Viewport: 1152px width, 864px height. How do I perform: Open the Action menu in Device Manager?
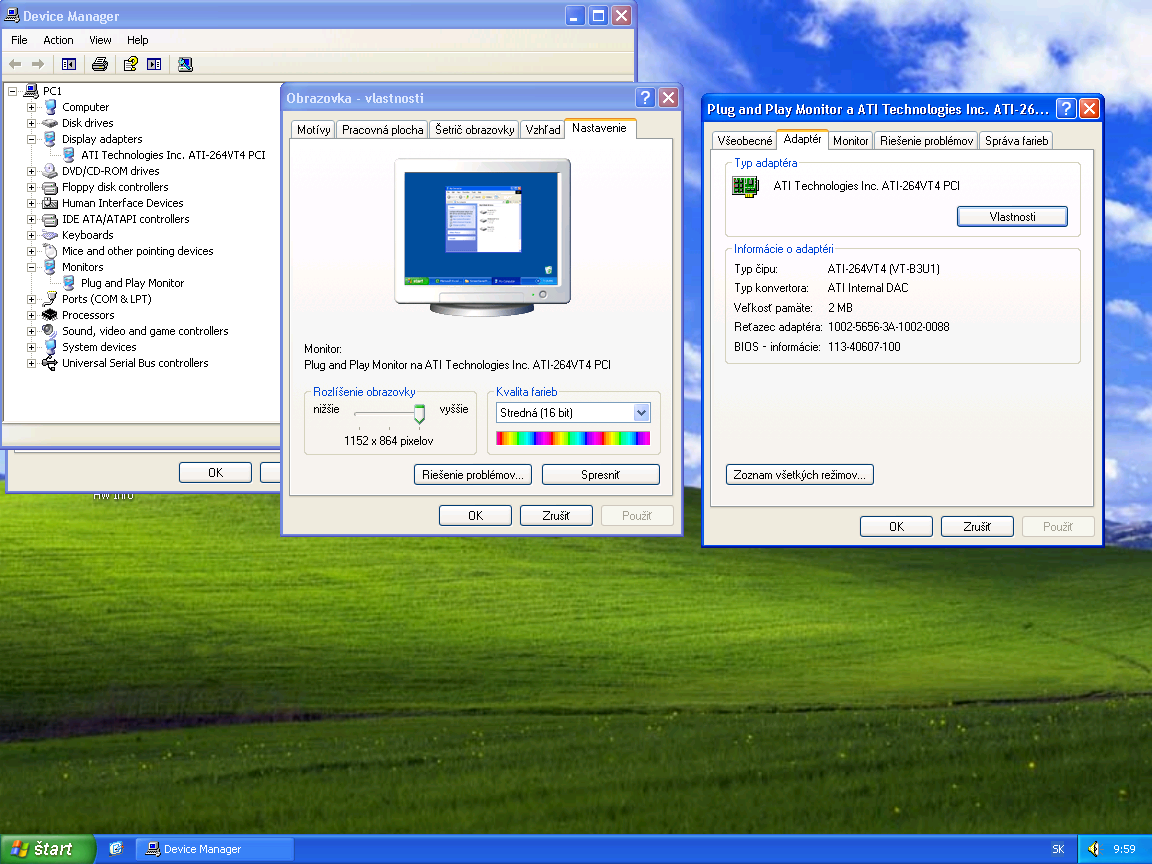[58, 40]
